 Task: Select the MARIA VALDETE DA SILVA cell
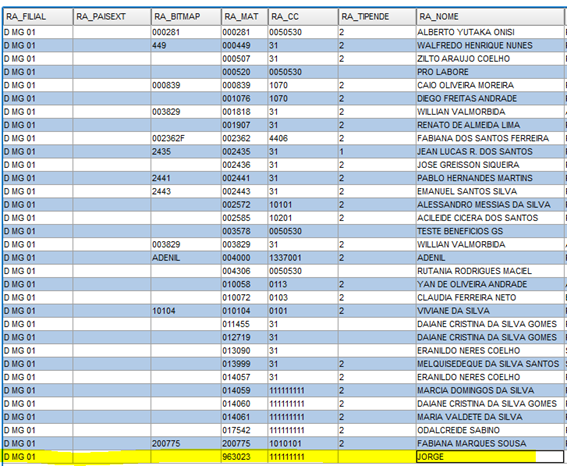(x=490, y=417)
